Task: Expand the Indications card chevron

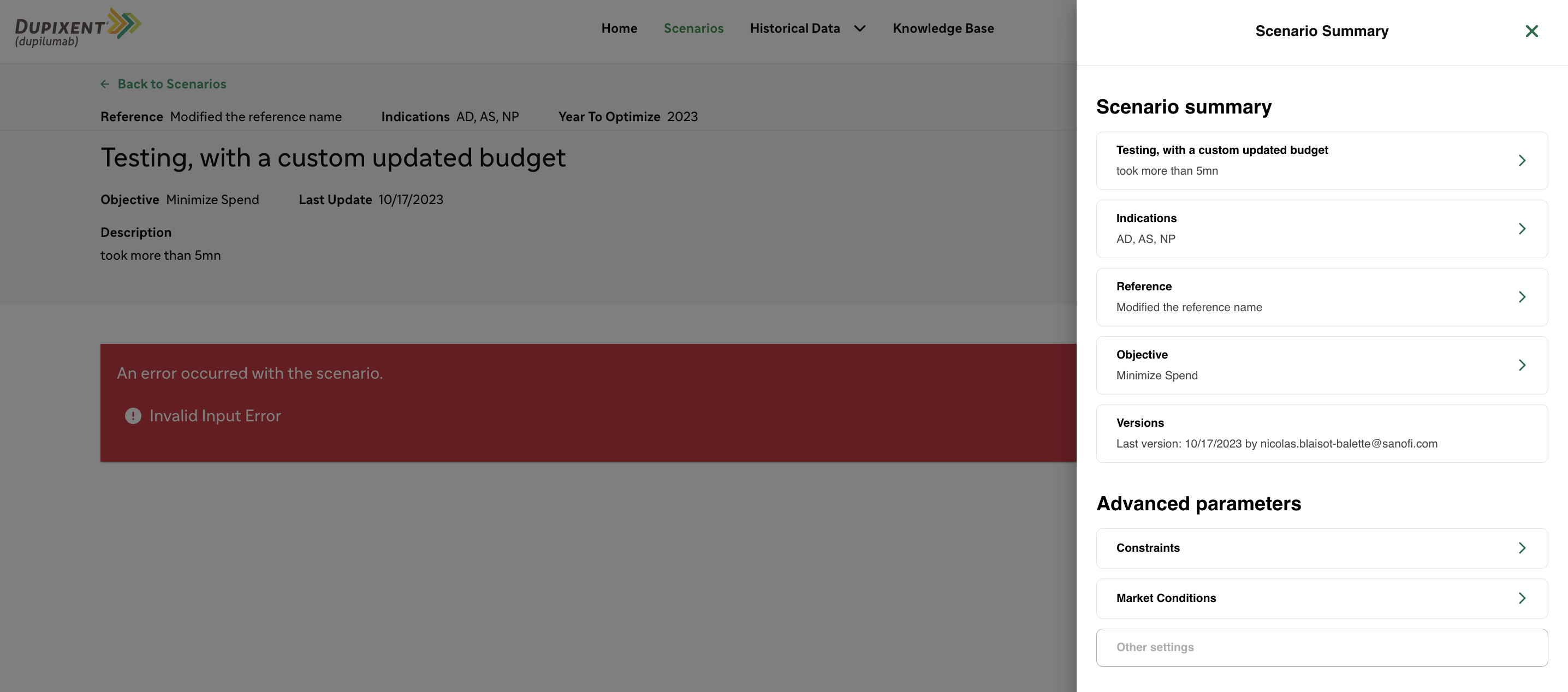Action: (x=1522, y=229)
